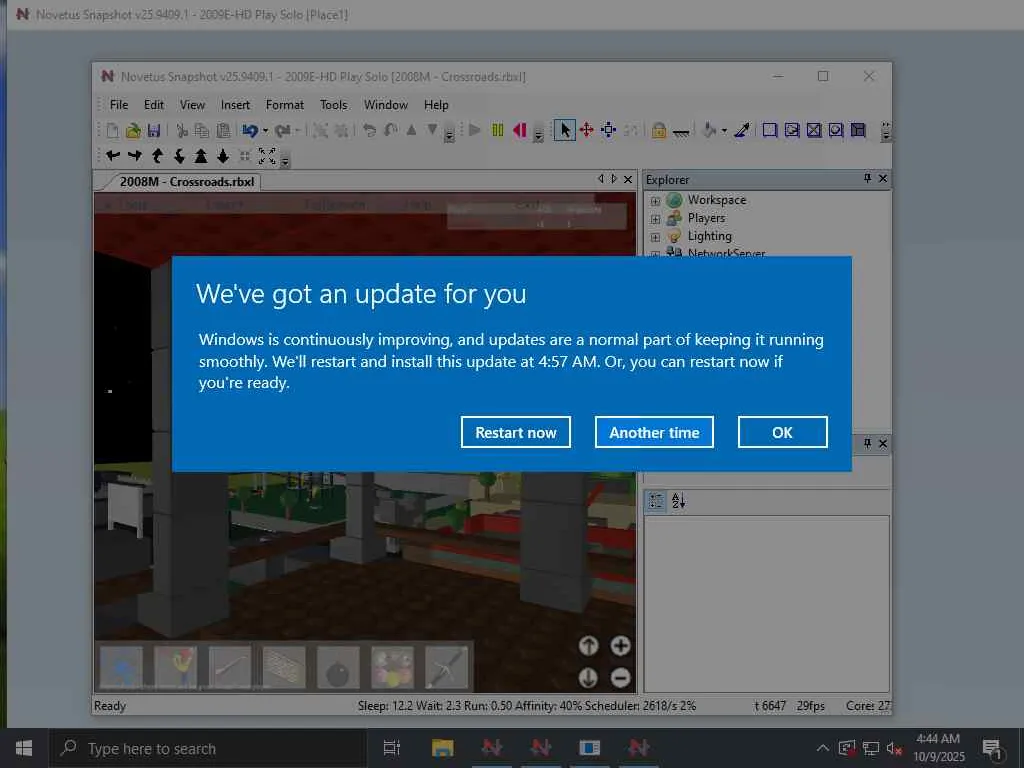Image resolution: width=1024 pixels, height=768 pixels.
Task: Expand the Players tree node
Action: click(x=655, y=219)
